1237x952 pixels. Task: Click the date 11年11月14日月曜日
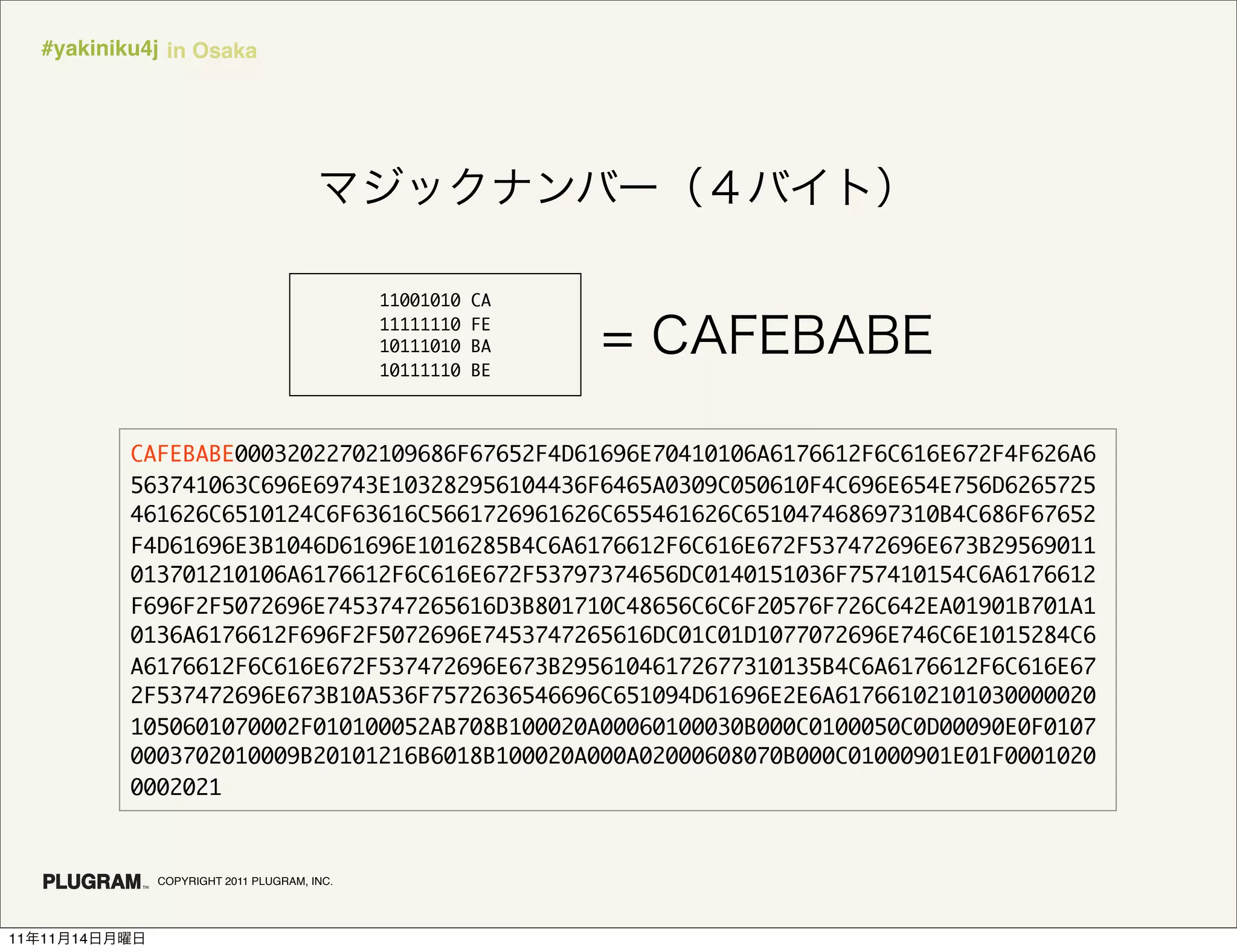pos(77,938)
